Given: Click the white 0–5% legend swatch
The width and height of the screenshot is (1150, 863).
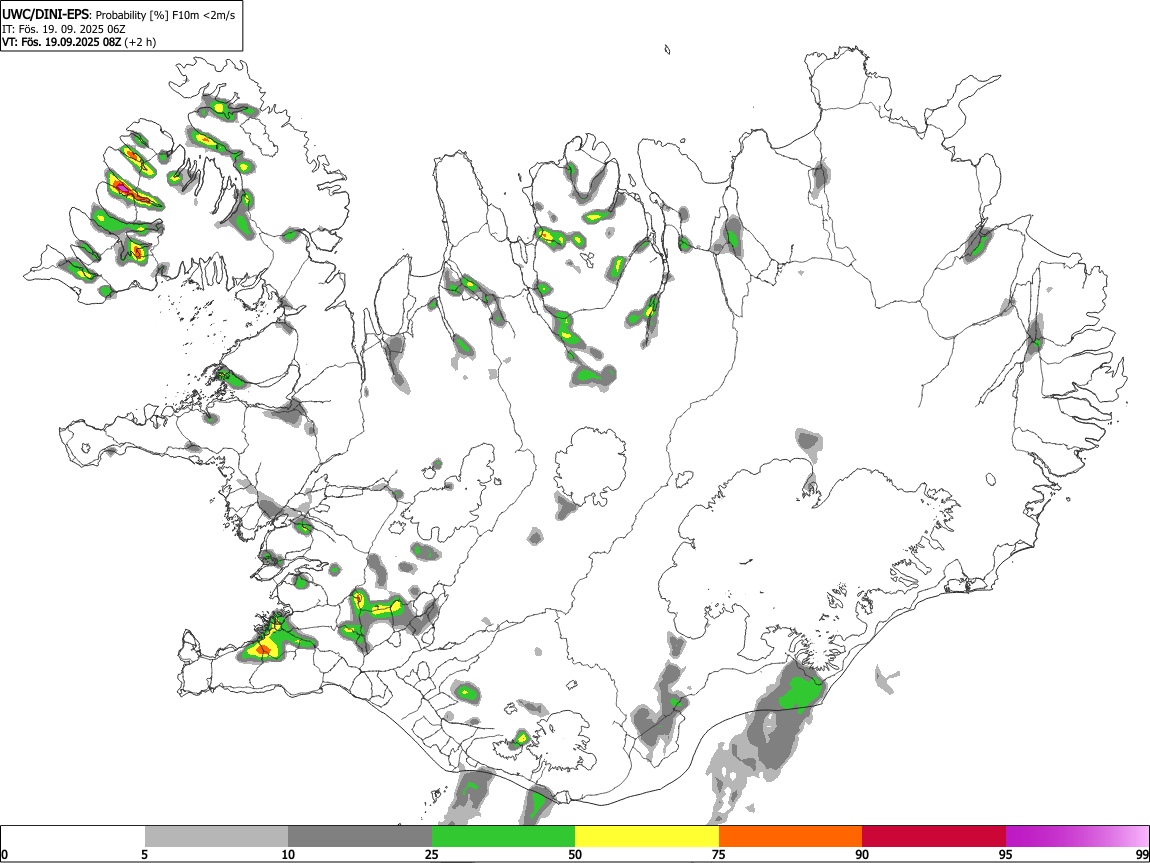Looking at the screenshot, I should pyautogui.click(x=73, y=837).
